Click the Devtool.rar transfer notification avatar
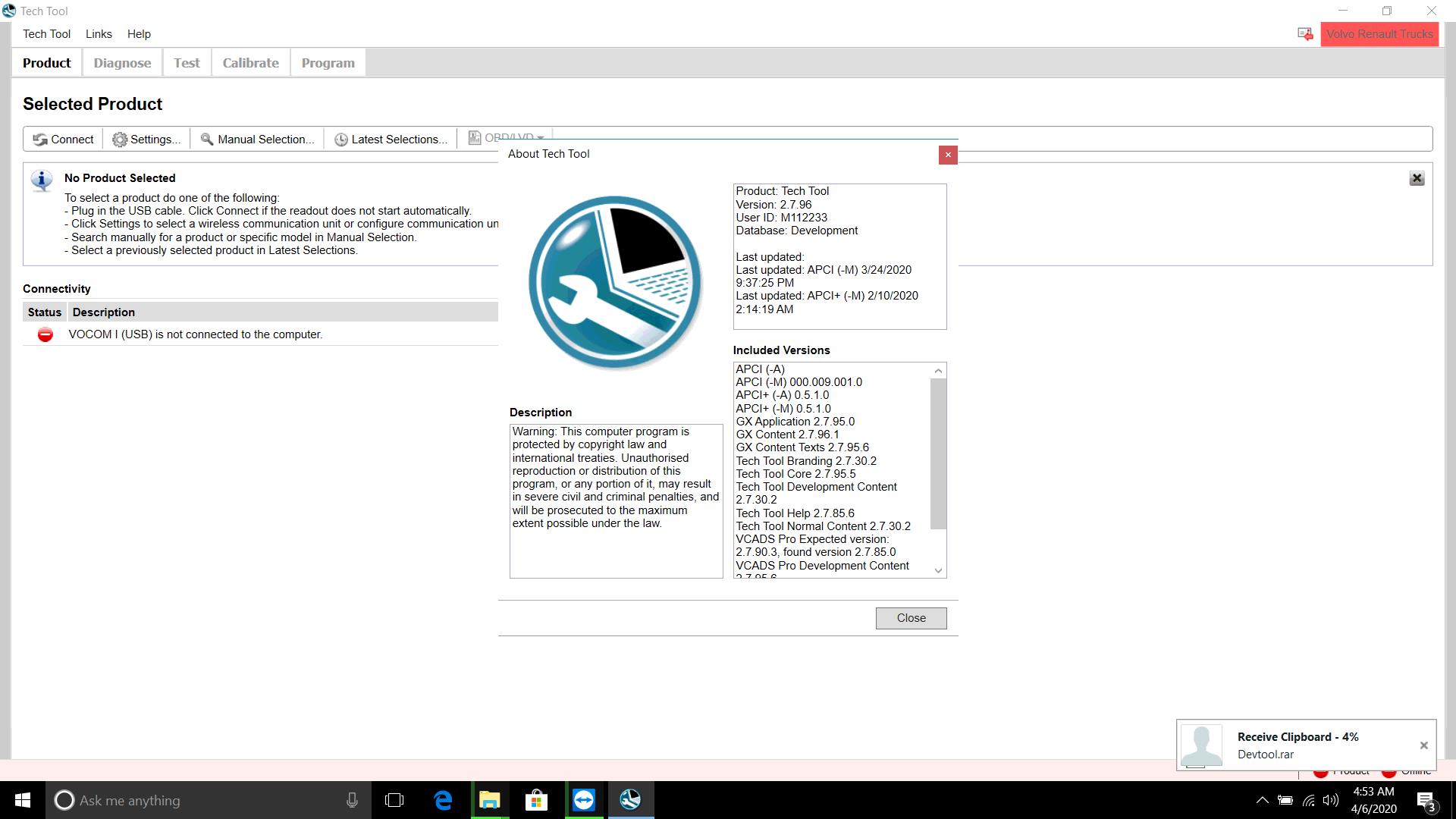The image size is (1456, 819). tap(1202, 745)
